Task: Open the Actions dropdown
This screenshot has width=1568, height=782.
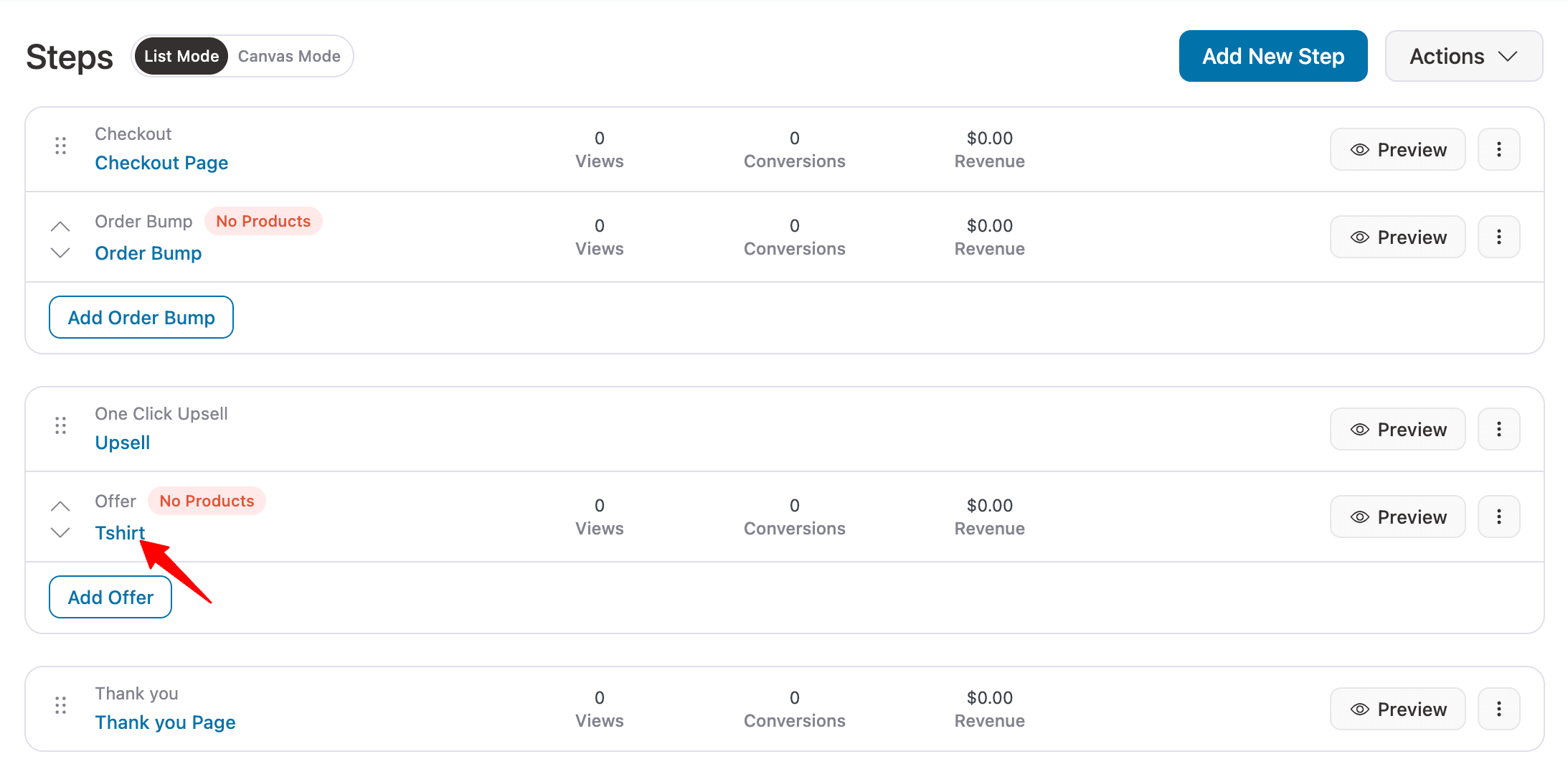Action: [x=1463, y=56]
